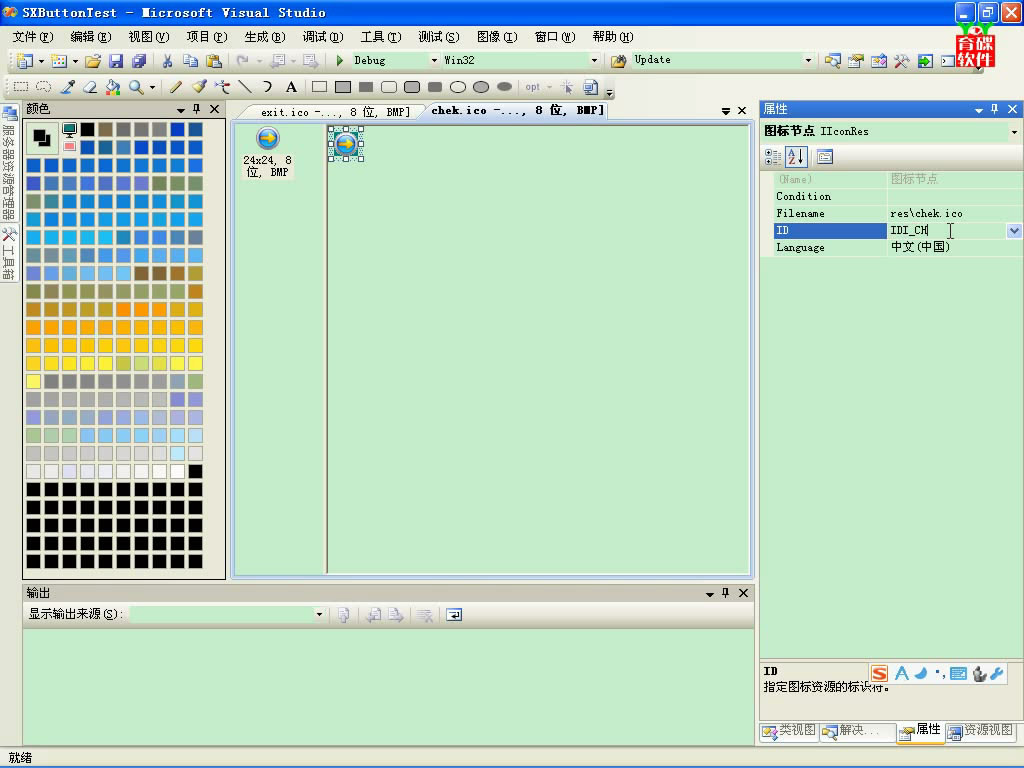Select the Filled Rectangle with border tool
The height and width of the screenshot is (768, 1024).
[x=343, y=87]
